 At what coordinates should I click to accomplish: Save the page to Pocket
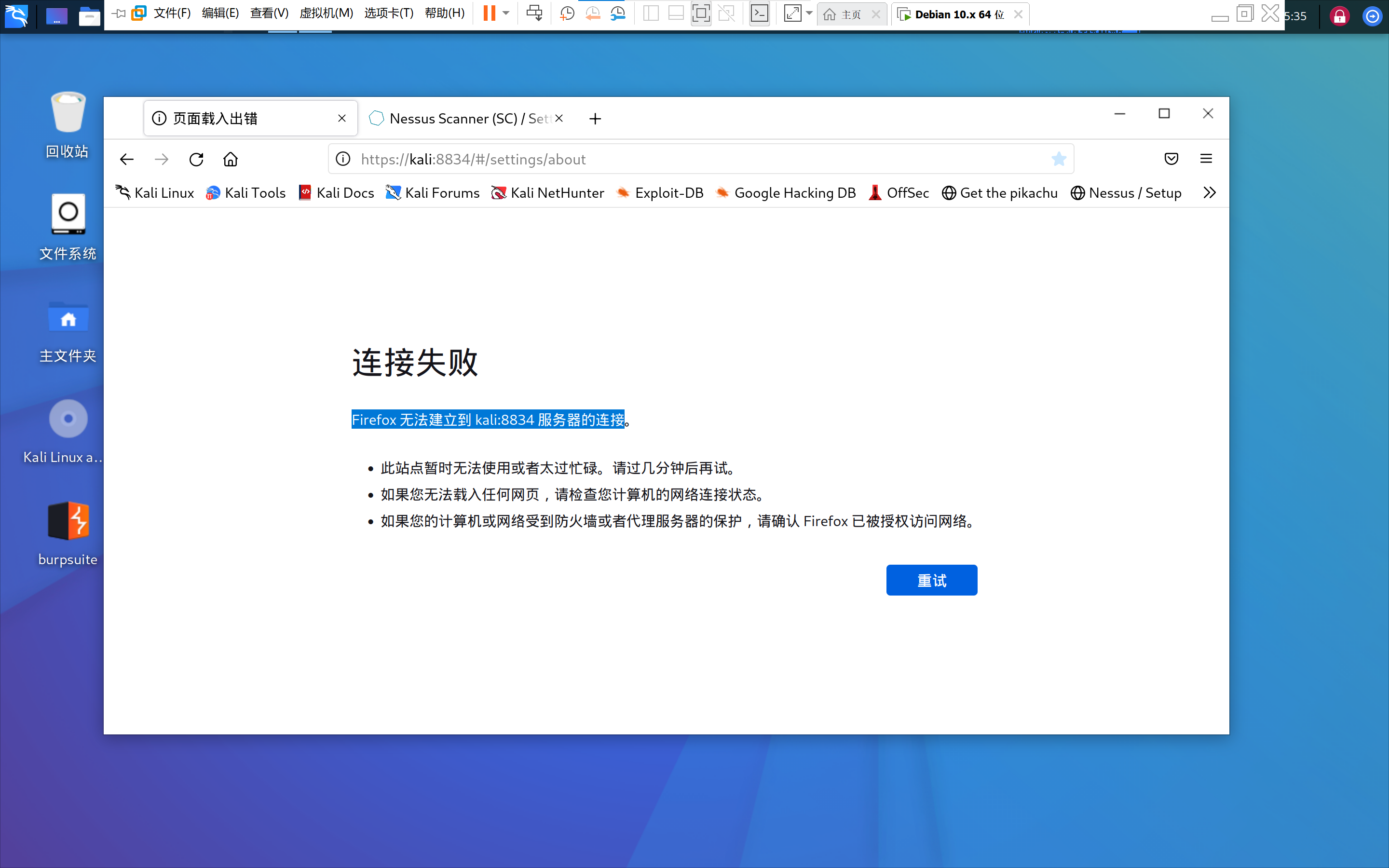tap(1171, 159)
